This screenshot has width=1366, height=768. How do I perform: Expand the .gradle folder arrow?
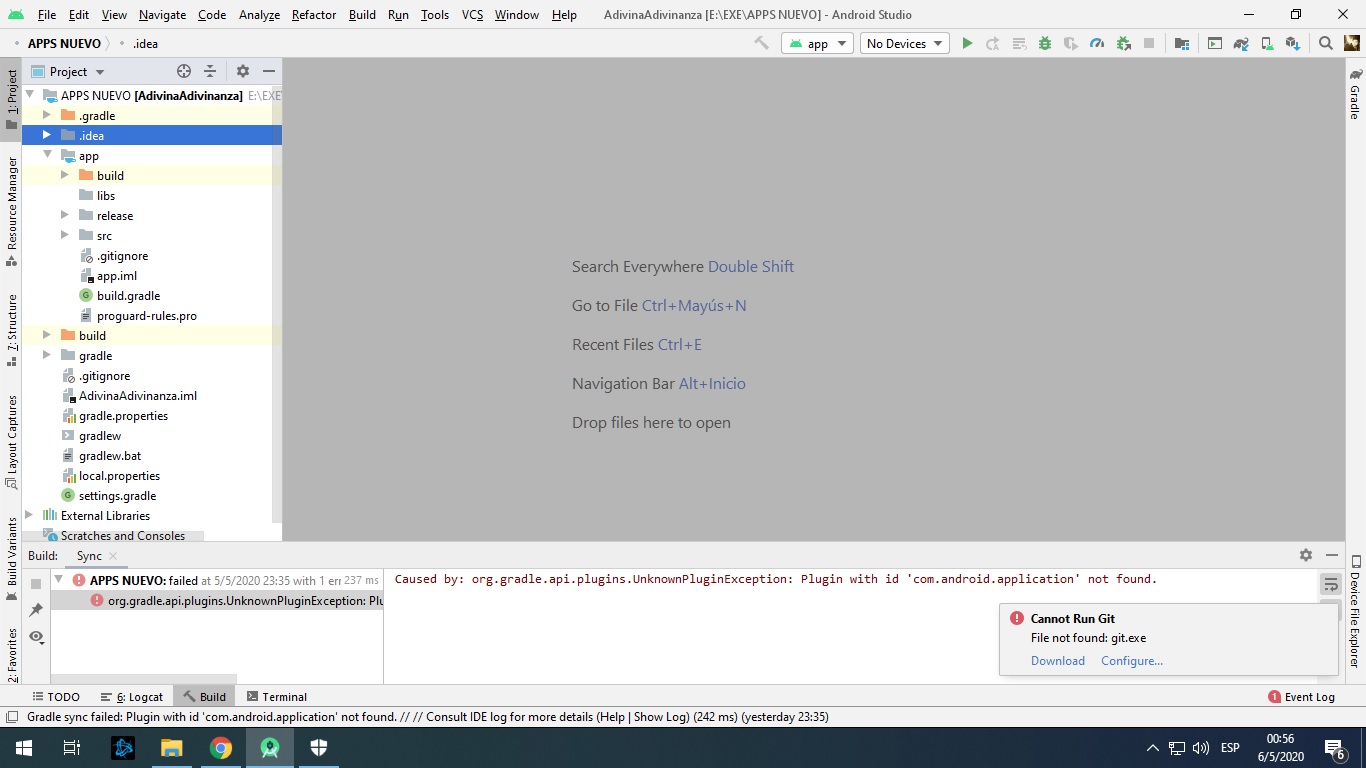coord(46,115)
